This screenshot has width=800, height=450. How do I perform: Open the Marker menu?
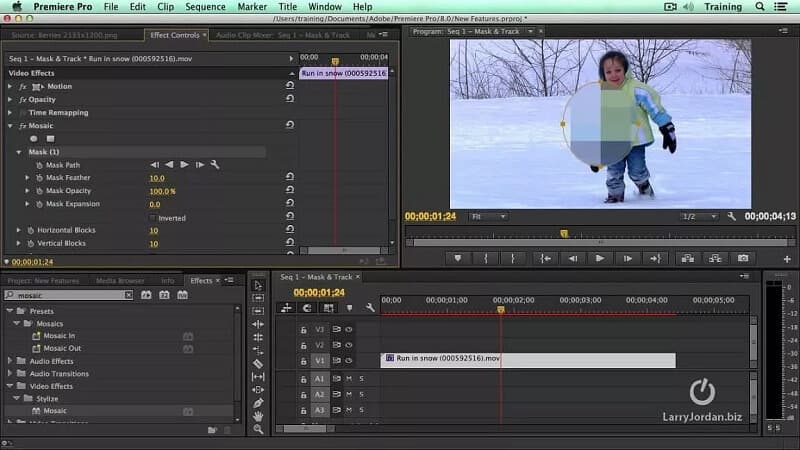252,7
